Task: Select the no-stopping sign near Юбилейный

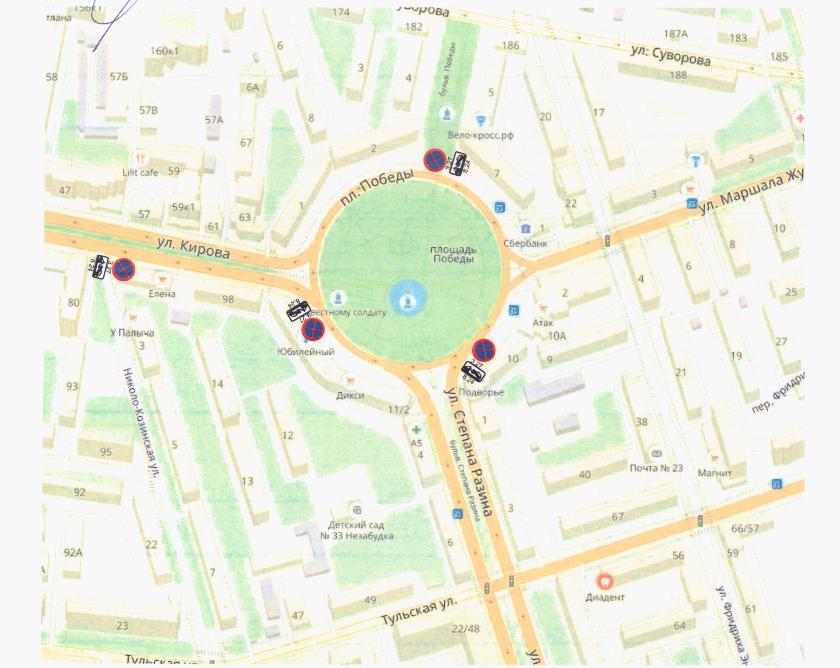Action: pyautogui.click(x=313, y=329)
